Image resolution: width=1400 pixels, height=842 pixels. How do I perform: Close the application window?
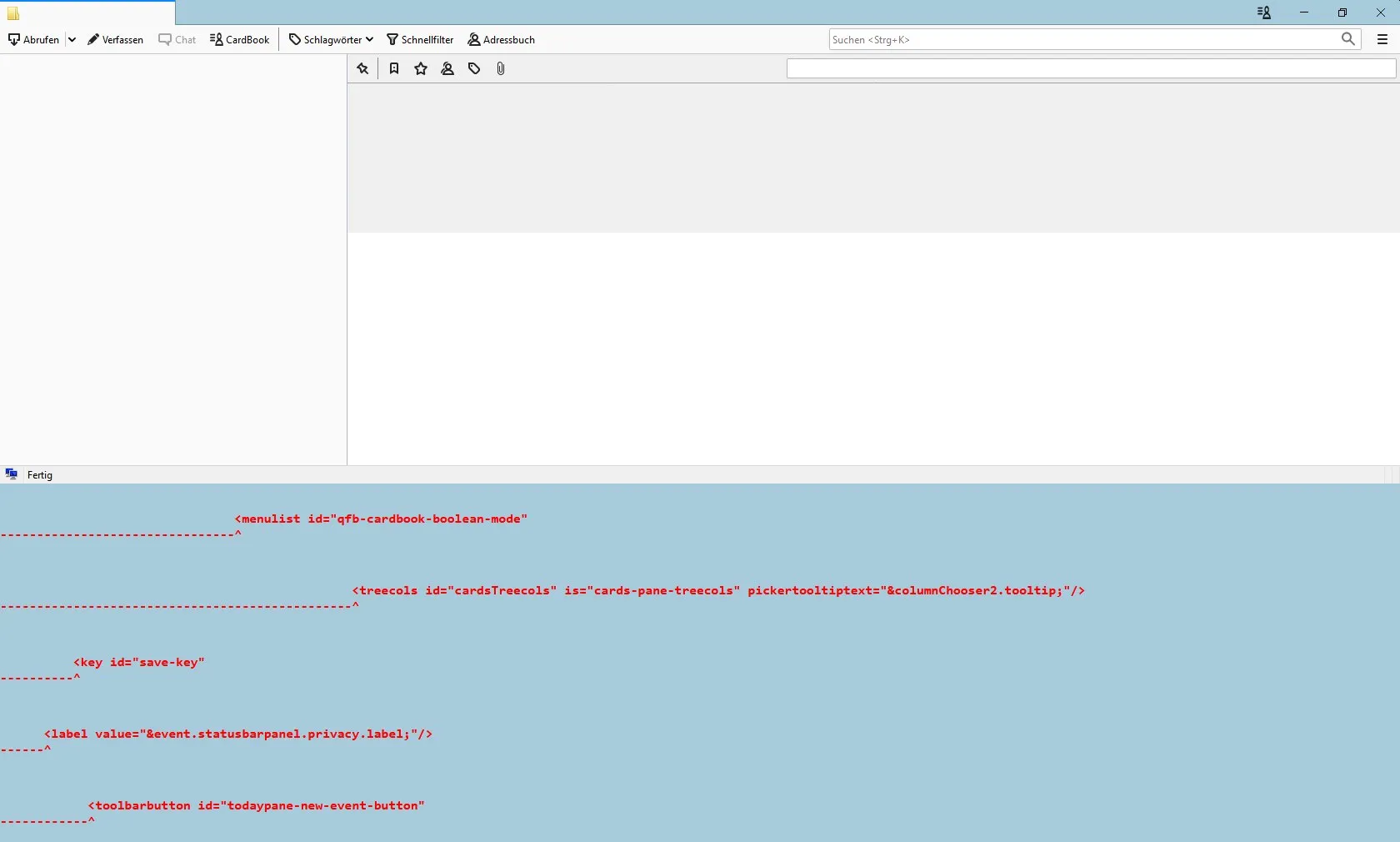tap(1381, 13)
